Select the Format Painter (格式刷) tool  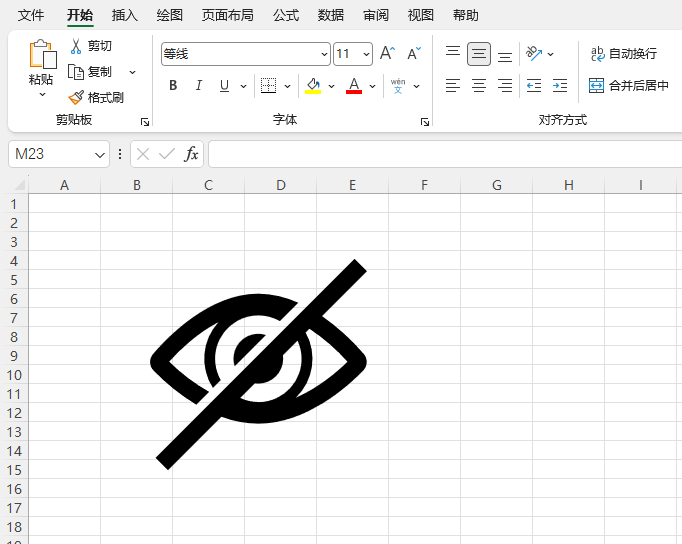tap(96, 97)
